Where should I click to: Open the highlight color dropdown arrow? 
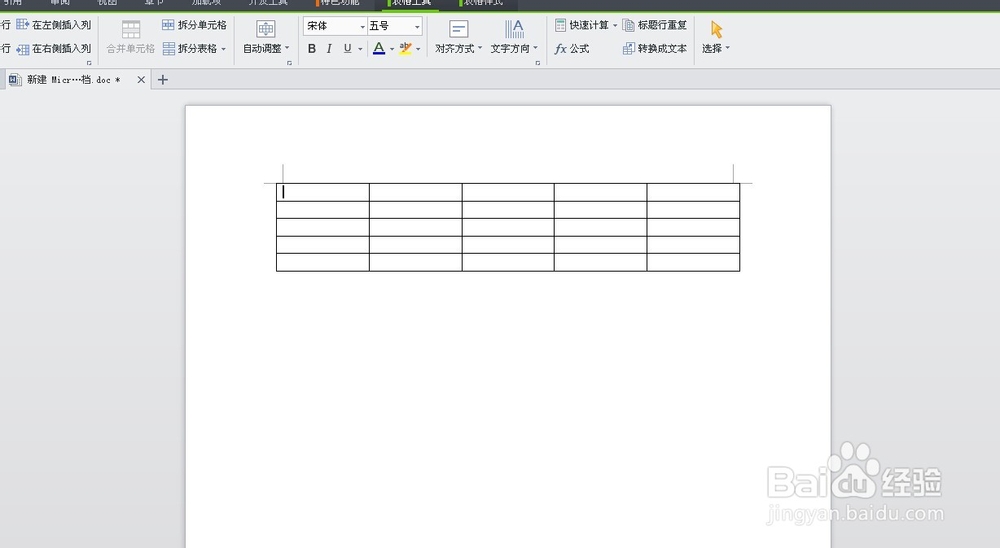pos(418,49)
